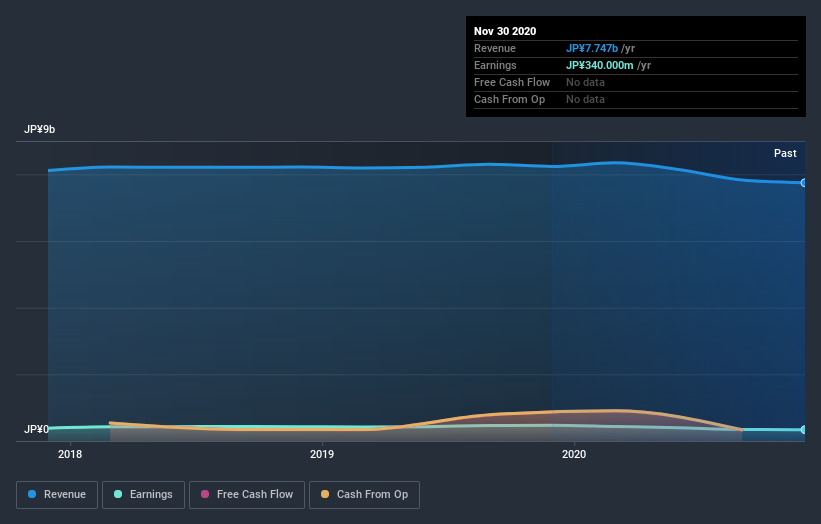Click the JP¥7.747b revenue value

[x=592, y=48]
